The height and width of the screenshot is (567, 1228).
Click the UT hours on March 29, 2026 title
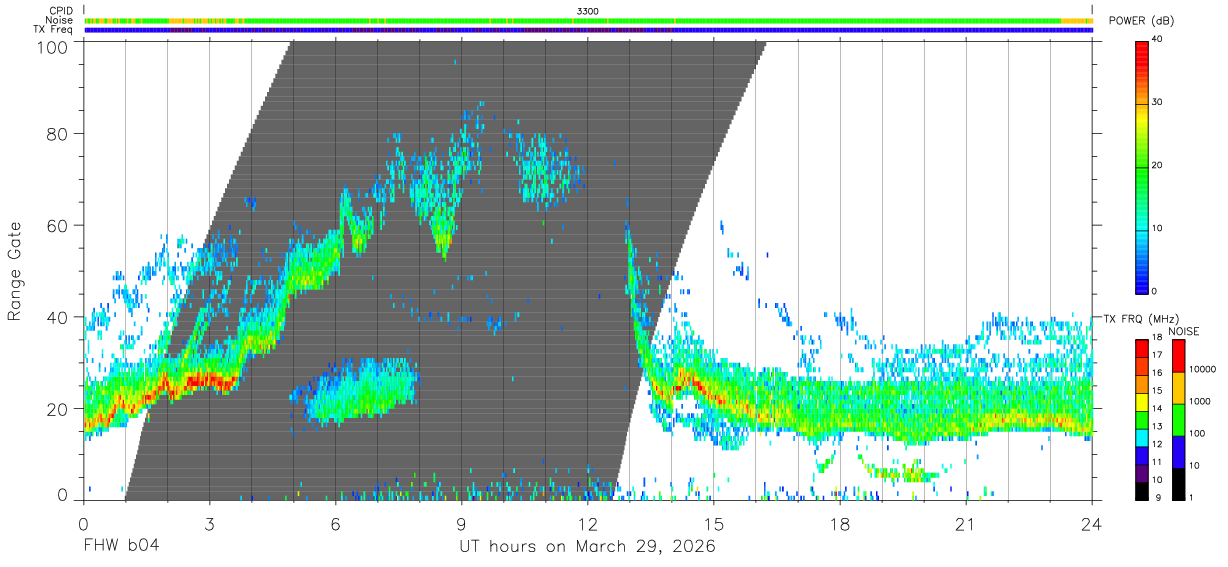coord(587,547)
